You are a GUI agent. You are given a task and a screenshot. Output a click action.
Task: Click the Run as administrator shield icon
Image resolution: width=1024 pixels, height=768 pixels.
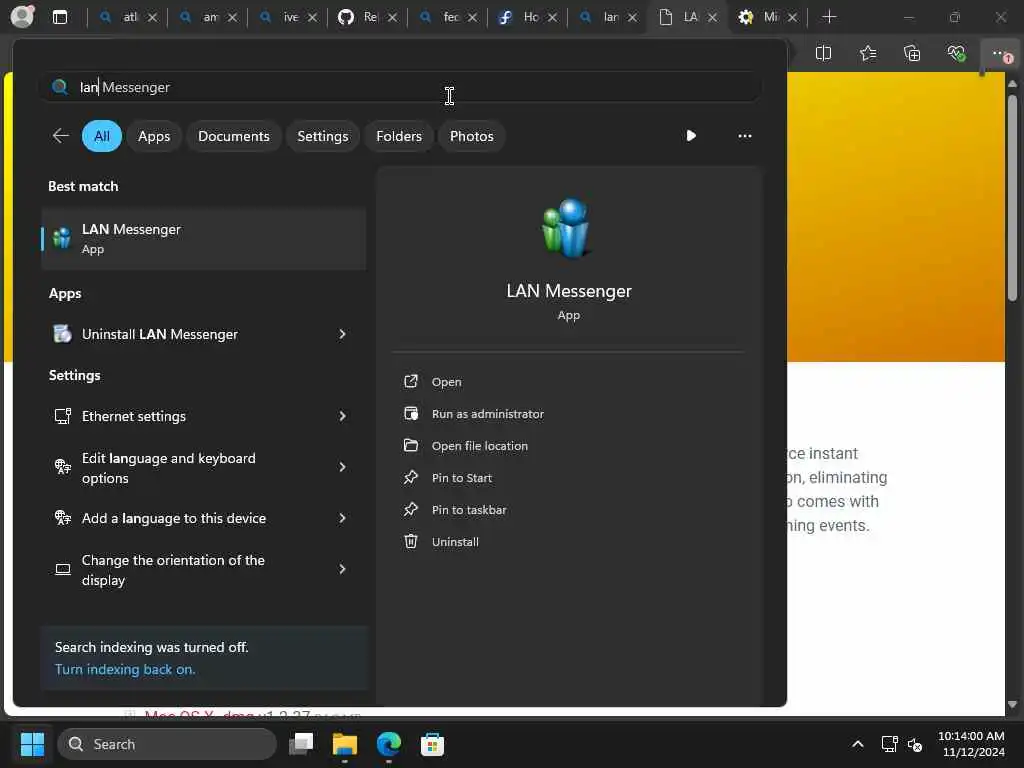pyautogui.click(x=411, y=413)
